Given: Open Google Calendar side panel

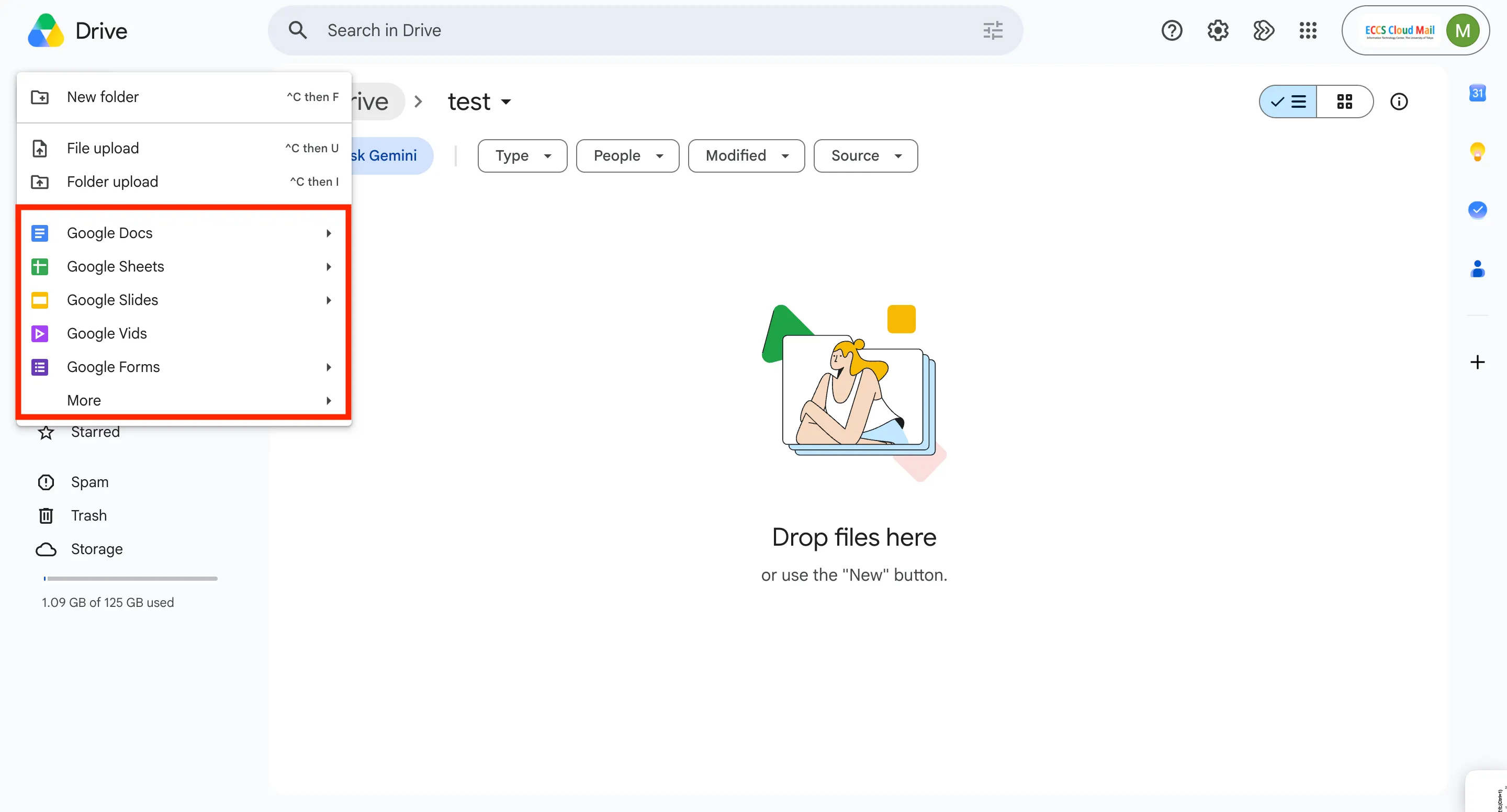Looking at the screenshot, I should tap(1477, 93).
